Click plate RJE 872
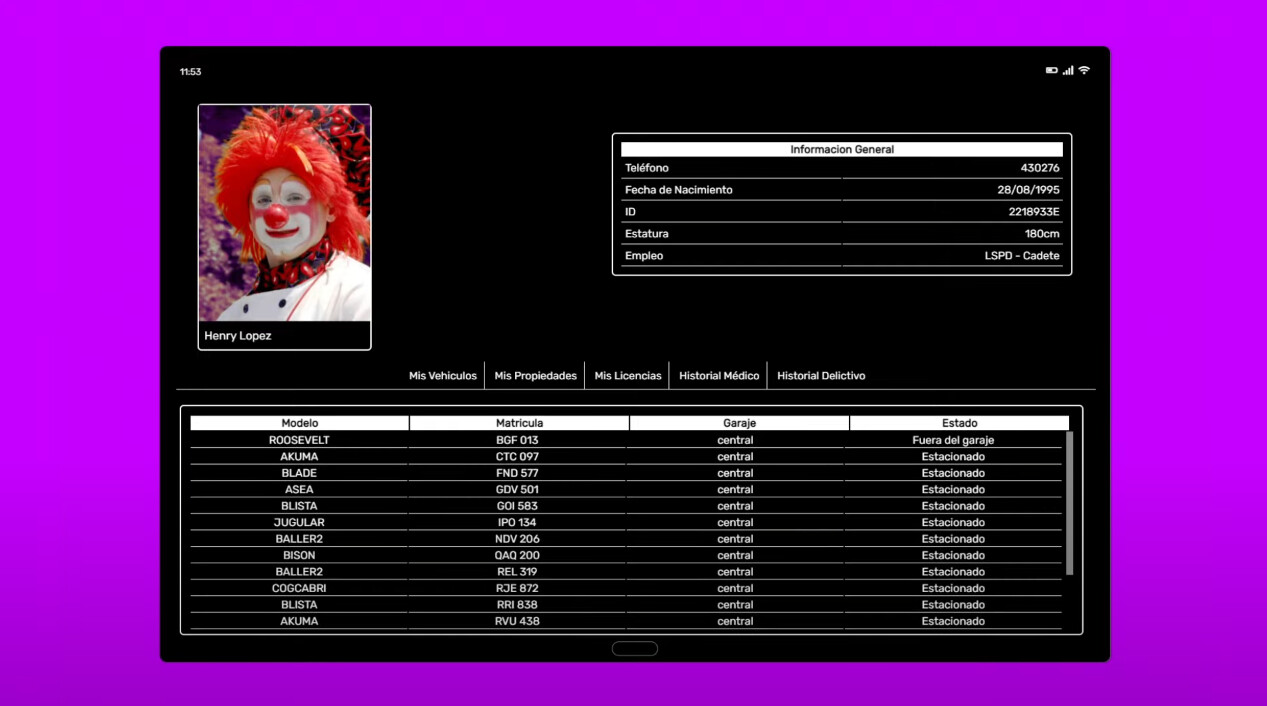1267x706 pixels. tap(517, 588)
